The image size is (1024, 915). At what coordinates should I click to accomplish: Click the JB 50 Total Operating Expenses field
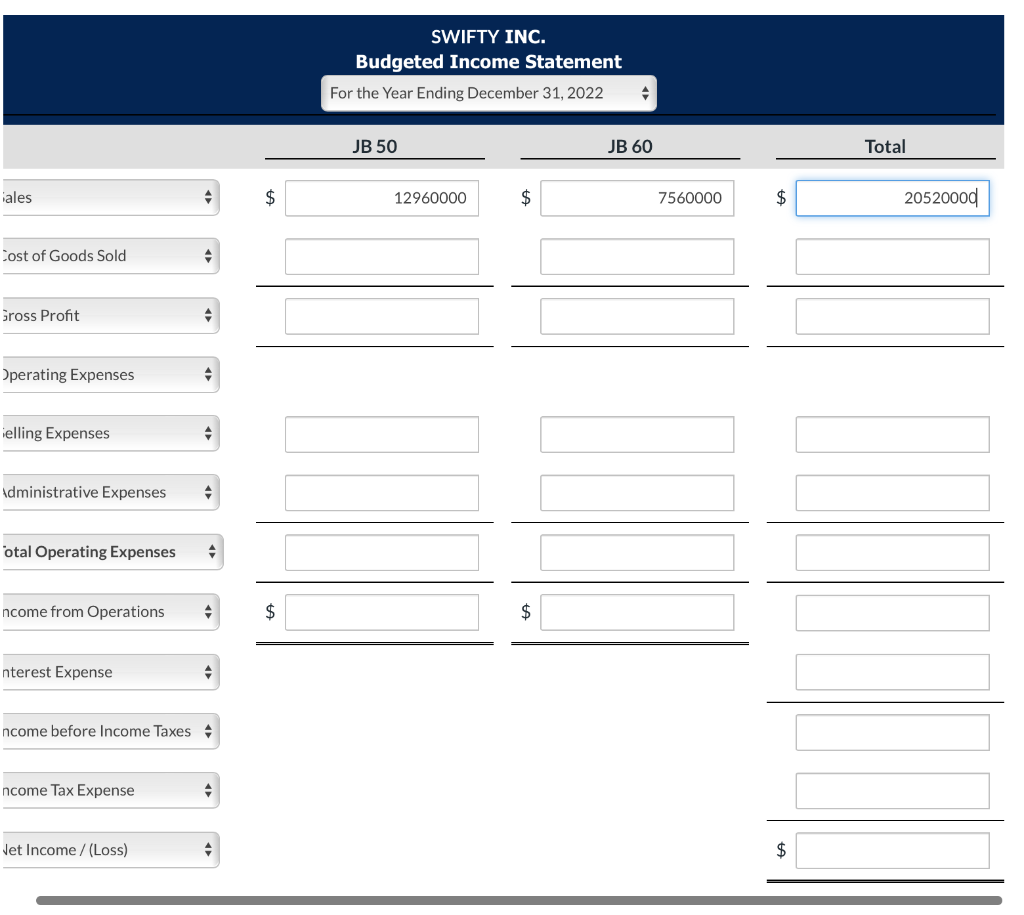coord(382,553)
